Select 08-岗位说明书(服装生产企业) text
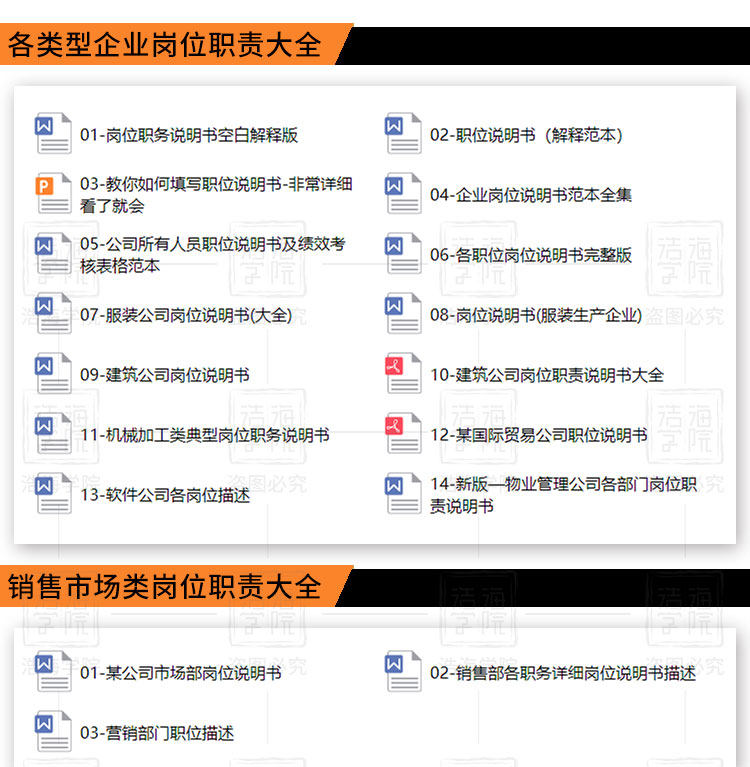750x767 pixels. click(x=536, y=315)
